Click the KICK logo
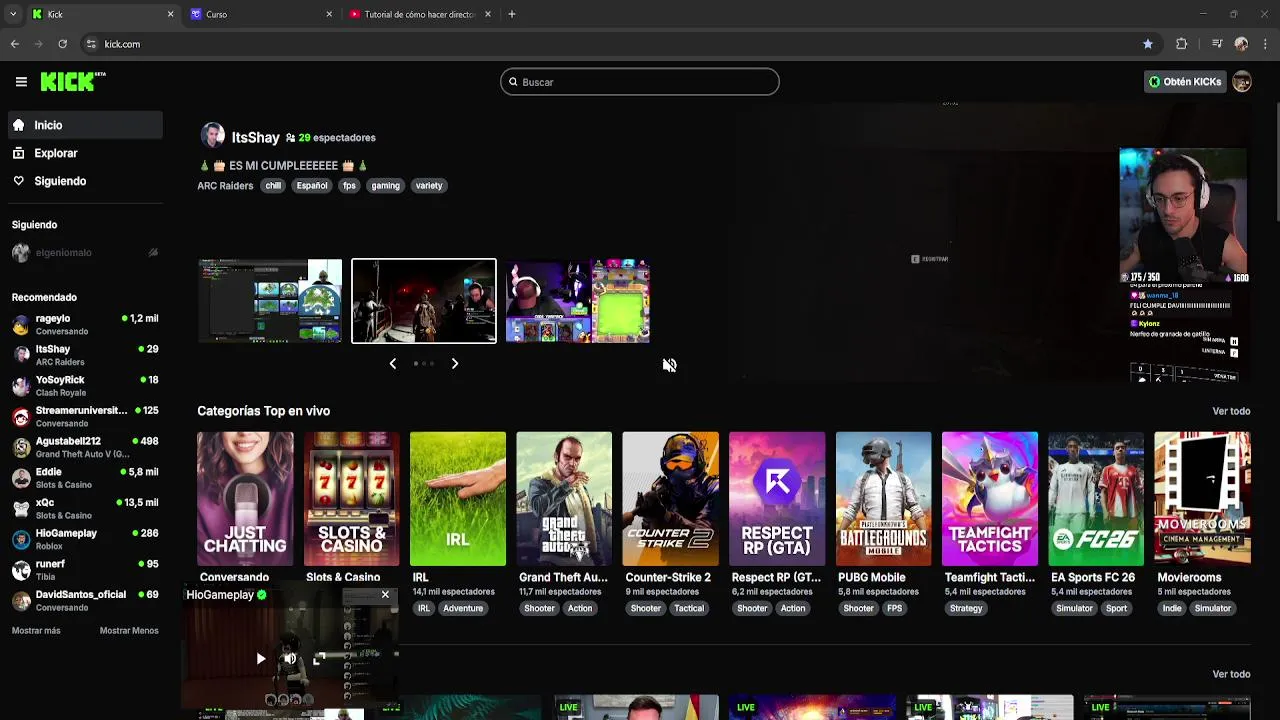 click(72, 82)
